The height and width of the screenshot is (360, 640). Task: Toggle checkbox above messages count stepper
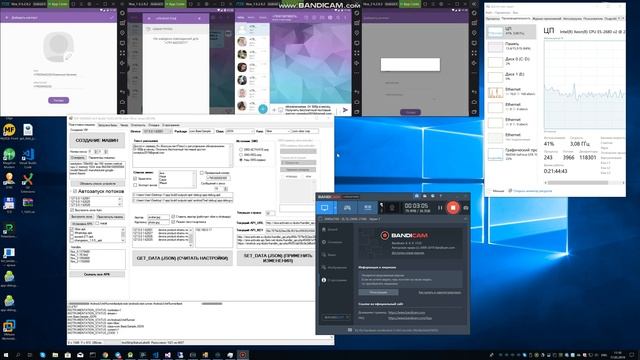tap(202, 173)
